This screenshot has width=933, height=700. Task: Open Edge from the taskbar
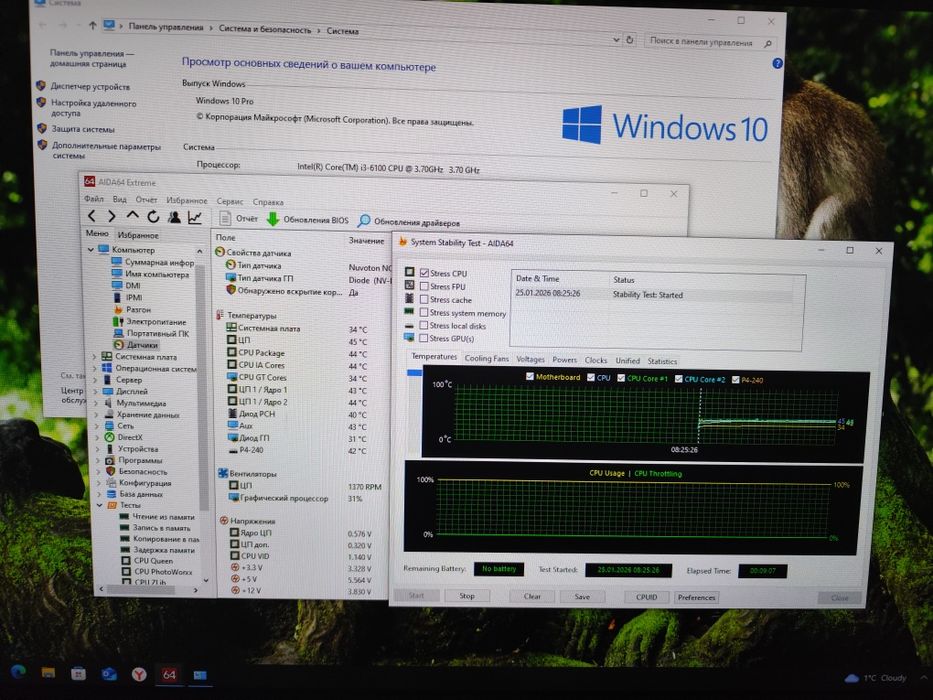(18, 671)
